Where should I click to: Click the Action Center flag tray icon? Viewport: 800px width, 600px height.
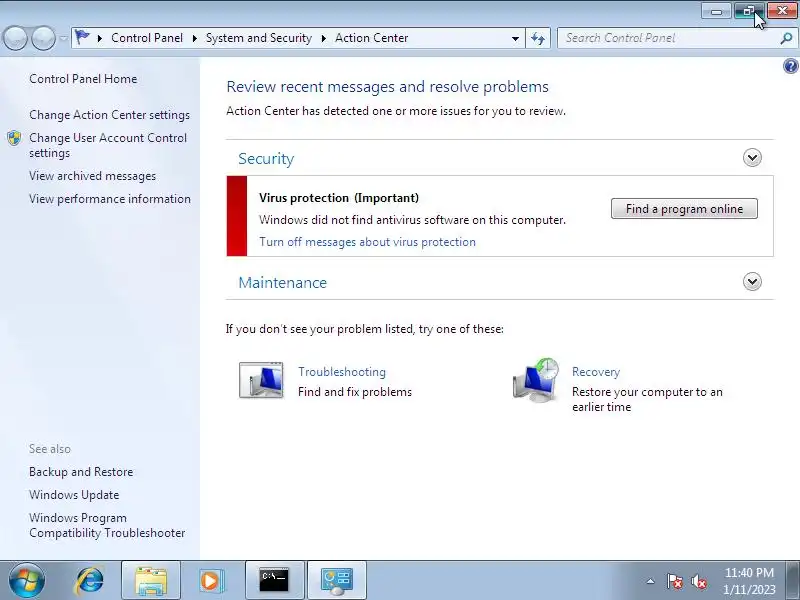pos(674,581)
